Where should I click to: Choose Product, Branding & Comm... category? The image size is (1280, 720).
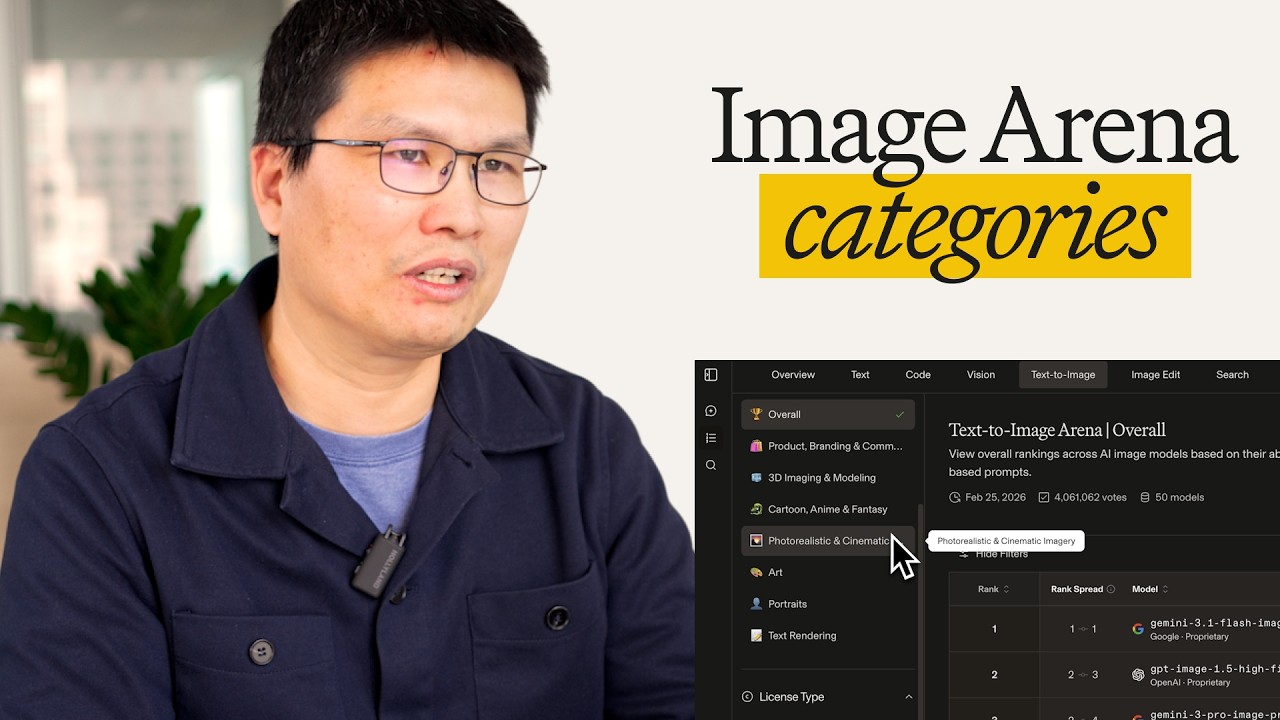tap(828, 446)
